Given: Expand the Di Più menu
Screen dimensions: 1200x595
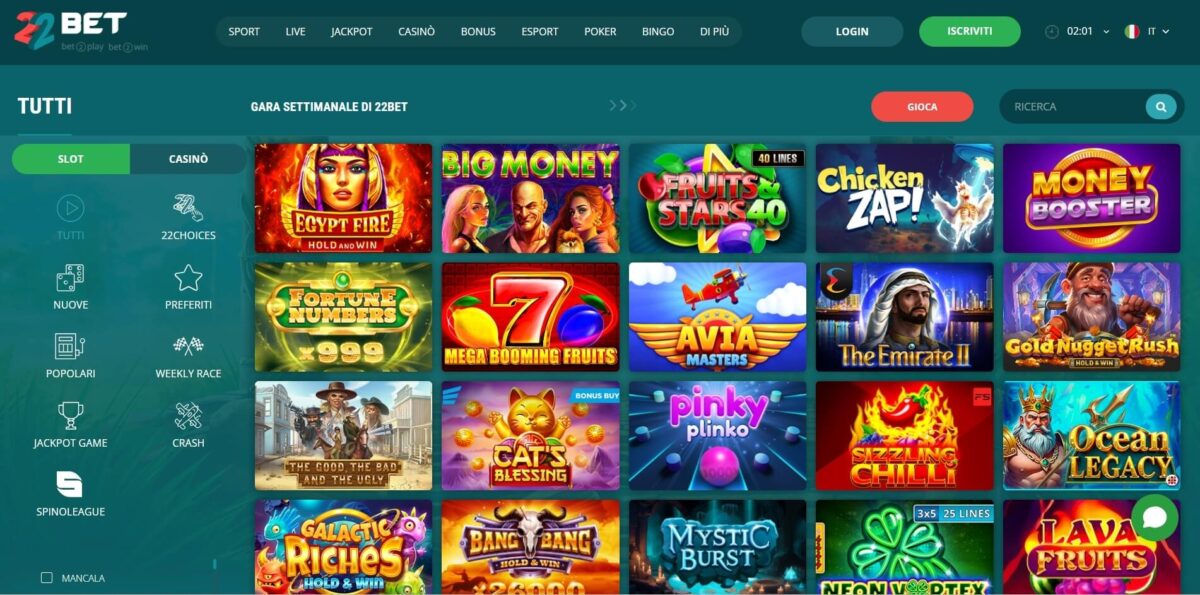Looking at the screenshot, I should point(714,31).
